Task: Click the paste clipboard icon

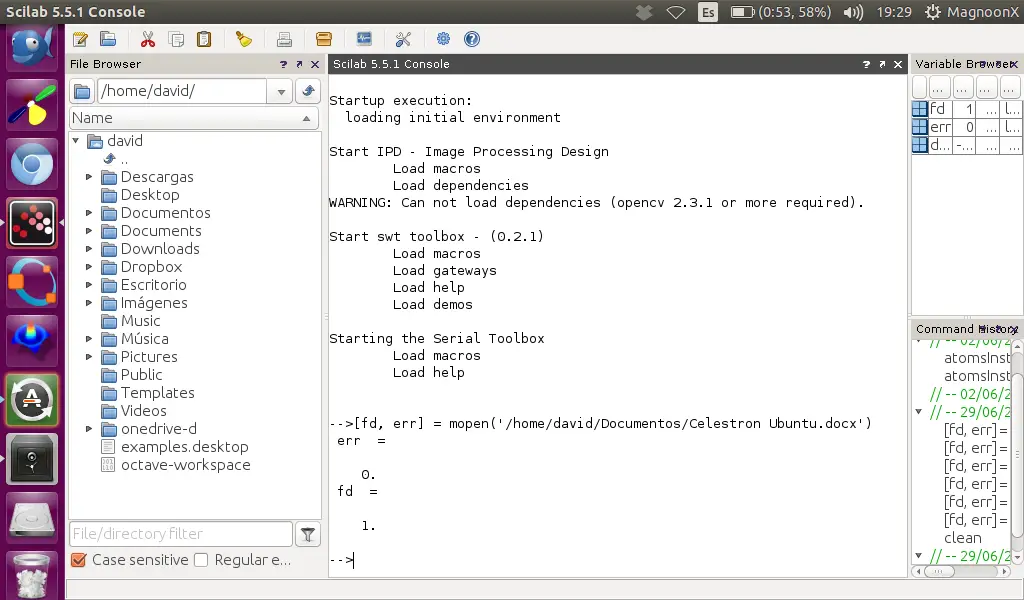Action: 204,39
